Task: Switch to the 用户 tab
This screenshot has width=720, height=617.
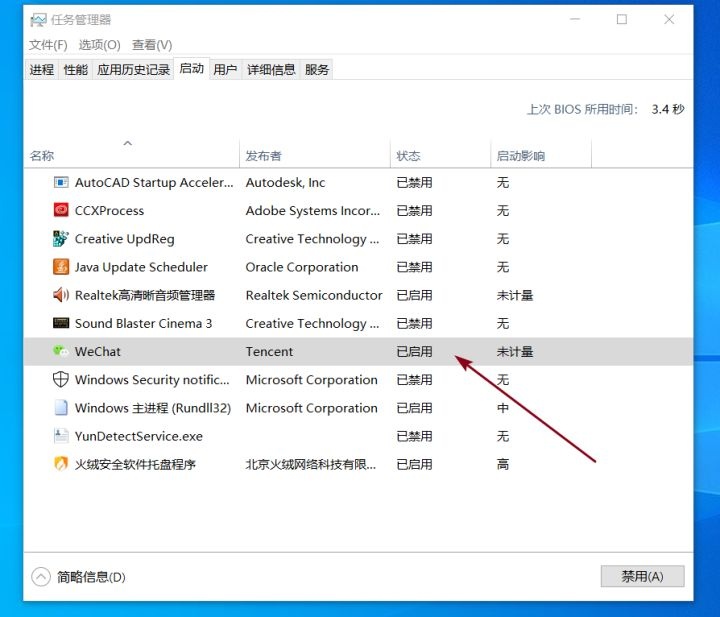Action: [225, 70]
